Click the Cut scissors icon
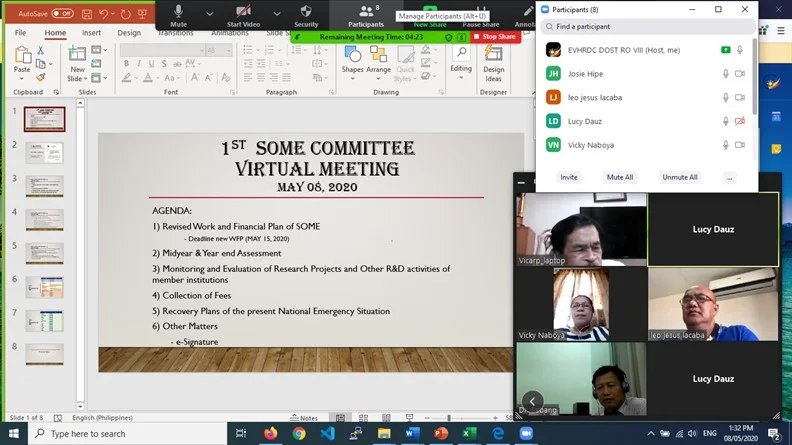The width and height of the screenshot is (792, 445). coord(40,50)
